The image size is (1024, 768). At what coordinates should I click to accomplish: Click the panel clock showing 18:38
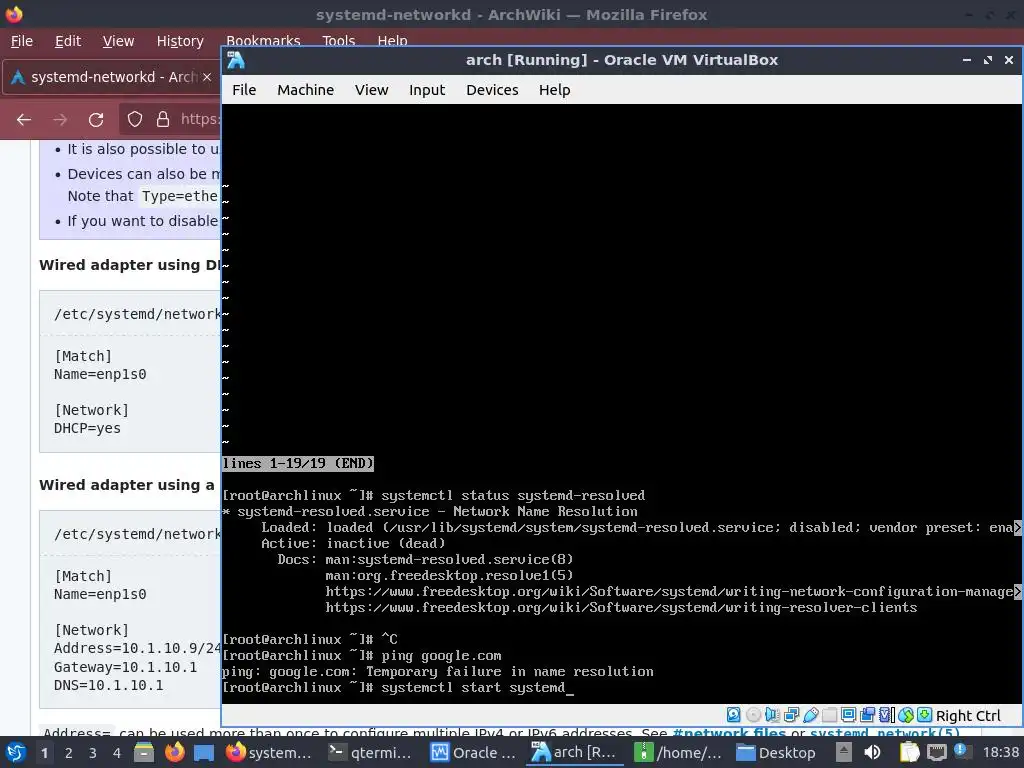click(x=1001, y=752)
